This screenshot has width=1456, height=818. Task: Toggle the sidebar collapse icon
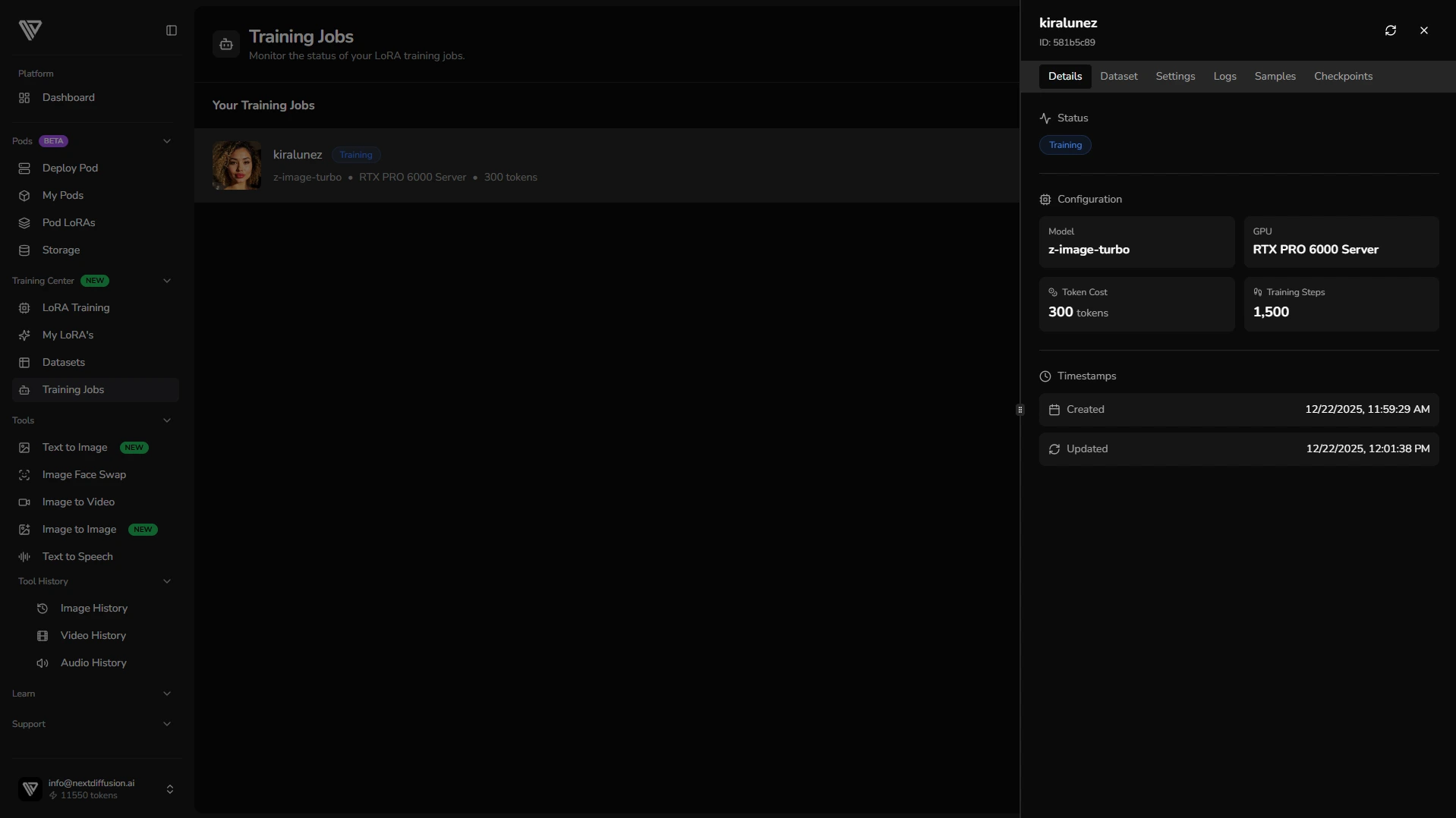coord(172,30)
